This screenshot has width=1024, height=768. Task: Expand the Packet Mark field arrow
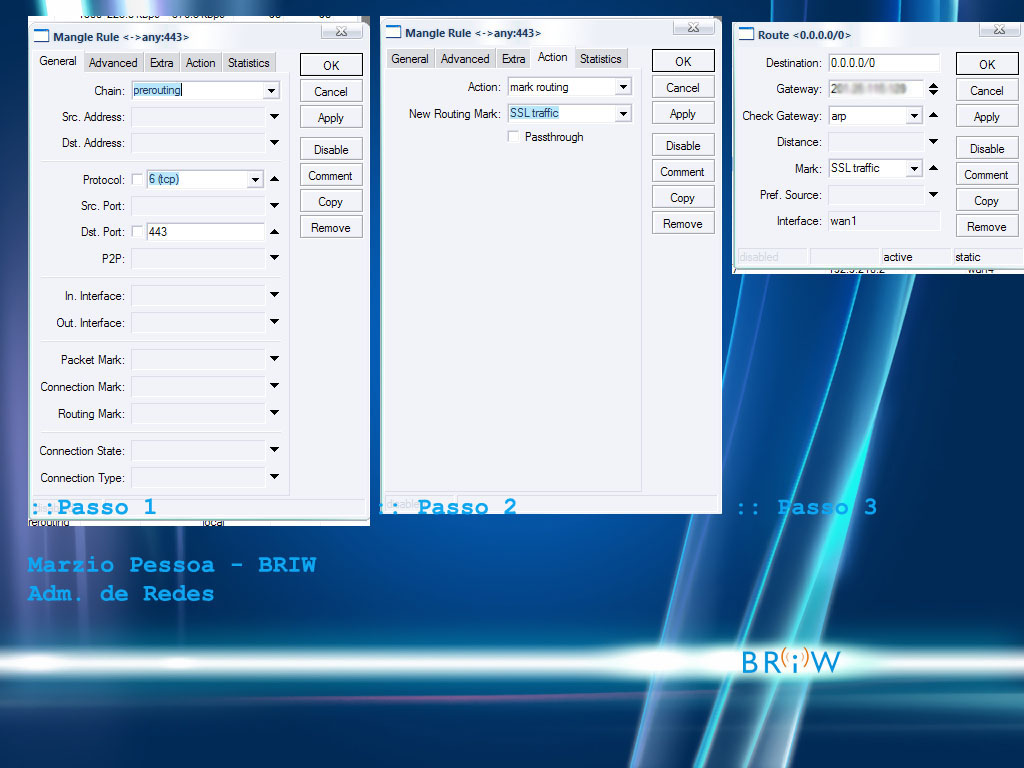pyautogui.click(x=274, y=359)
